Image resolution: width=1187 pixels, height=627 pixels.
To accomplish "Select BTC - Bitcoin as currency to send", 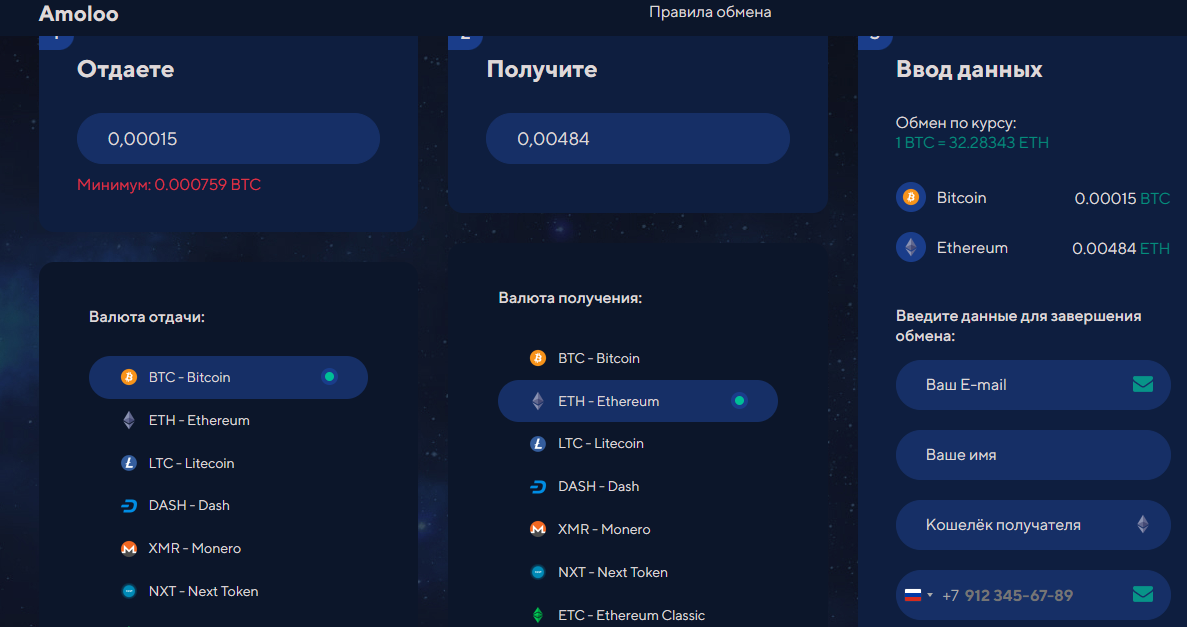I will pyautogui.click(x=228, y=377).
